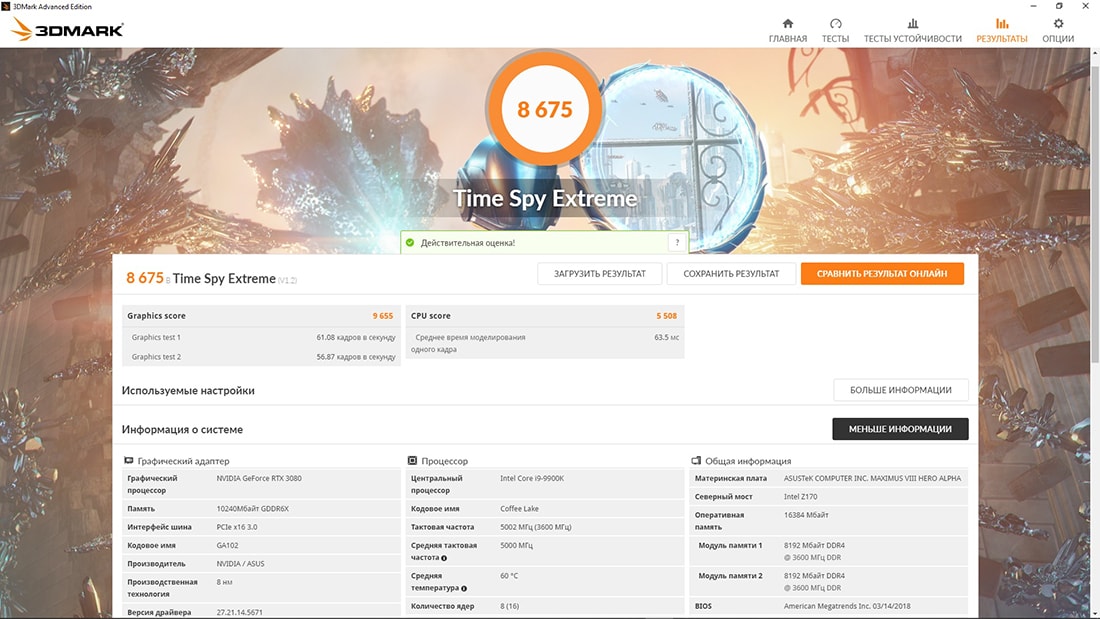Click the NVIDIA GeForce RTX 3080 value

coord(259,479)
